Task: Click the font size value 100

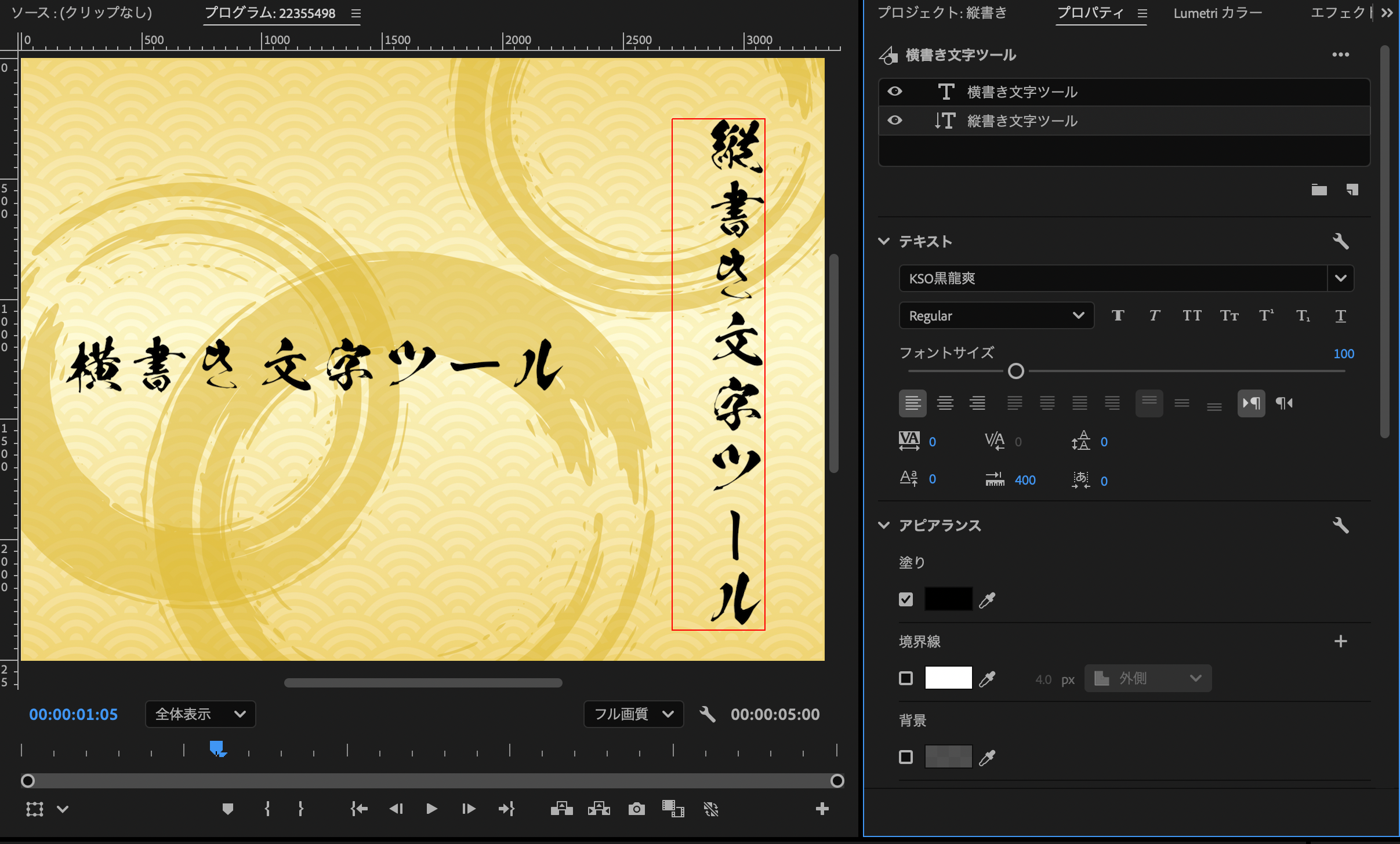Action: [x=1343, y=354]
